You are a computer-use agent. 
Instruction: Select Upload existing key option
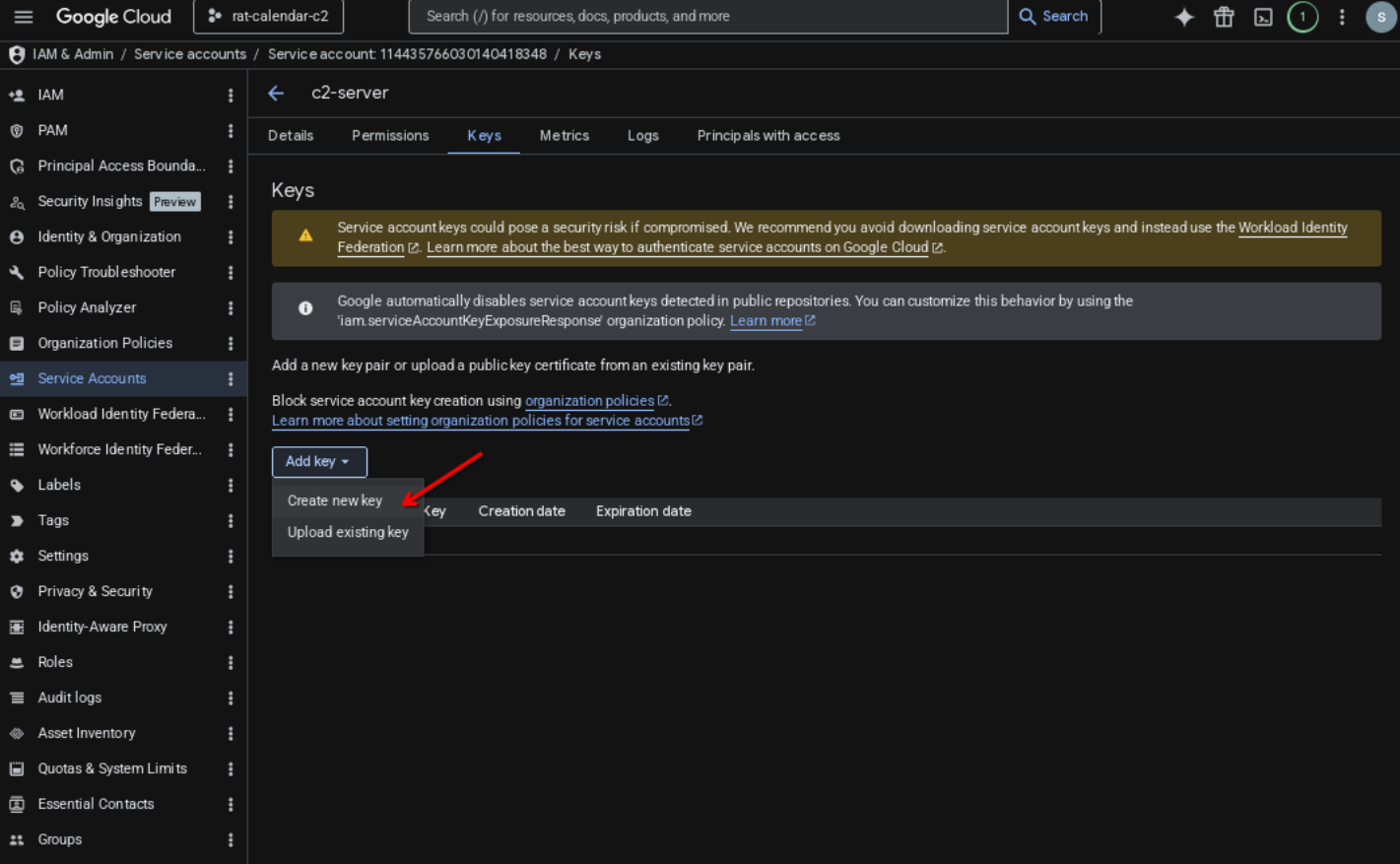coord(348,532)
